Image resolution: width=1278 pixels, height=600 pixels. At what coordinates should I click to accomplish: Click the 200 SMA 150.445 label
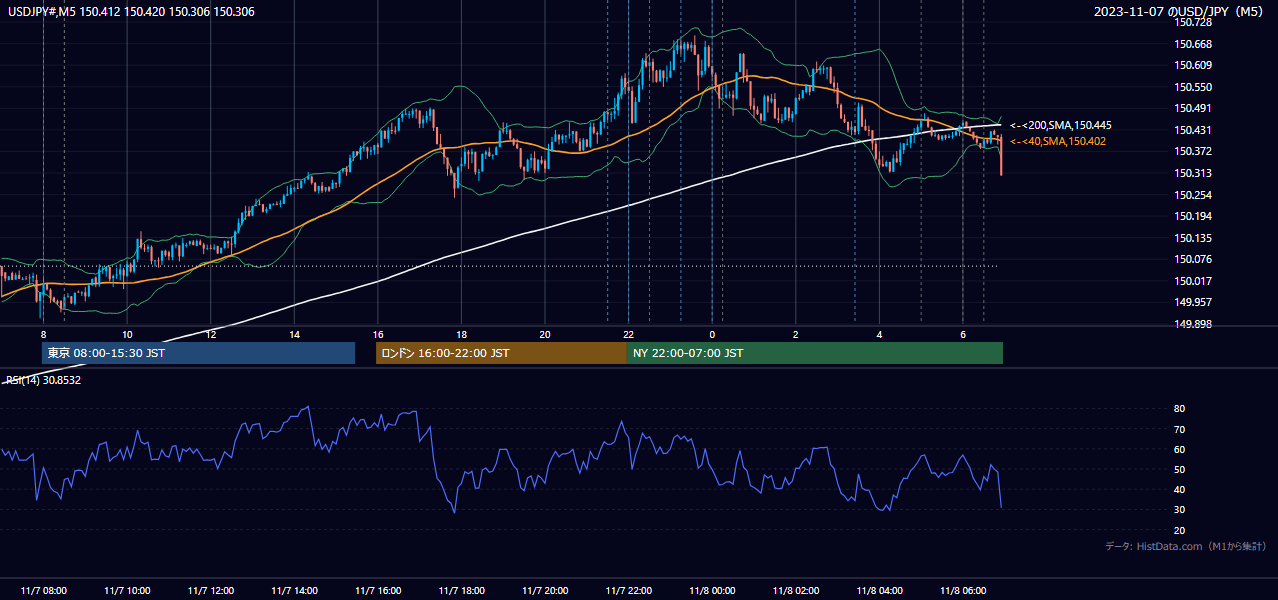click(1060, 126)
